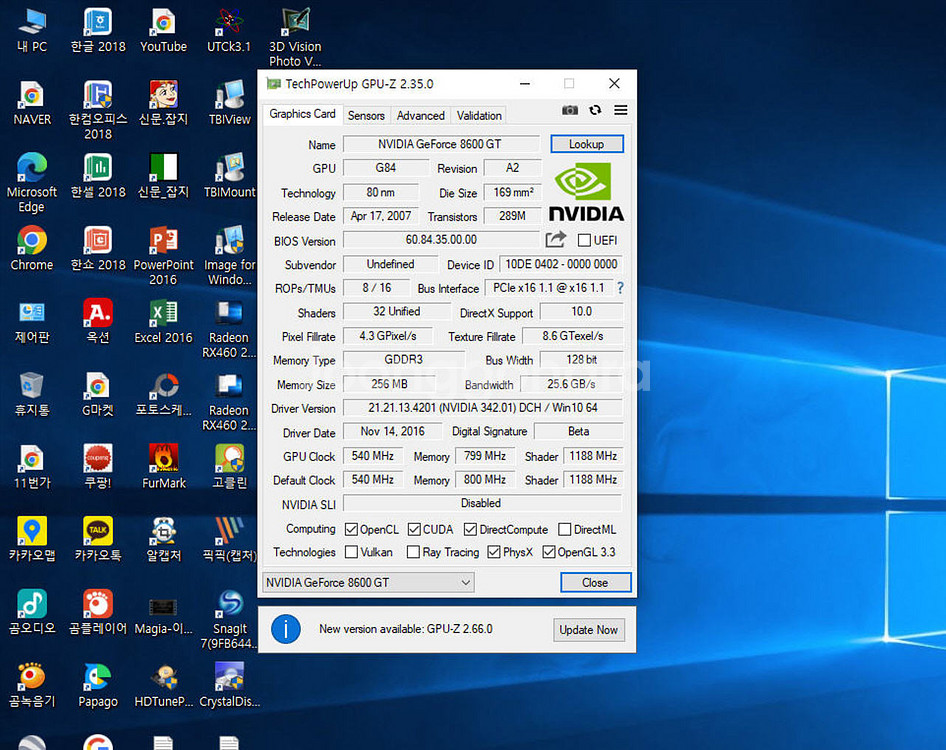This screenshot has width=946, height=750.
Task: Click the Digital Signature value Beta
Action: [579, 431]
